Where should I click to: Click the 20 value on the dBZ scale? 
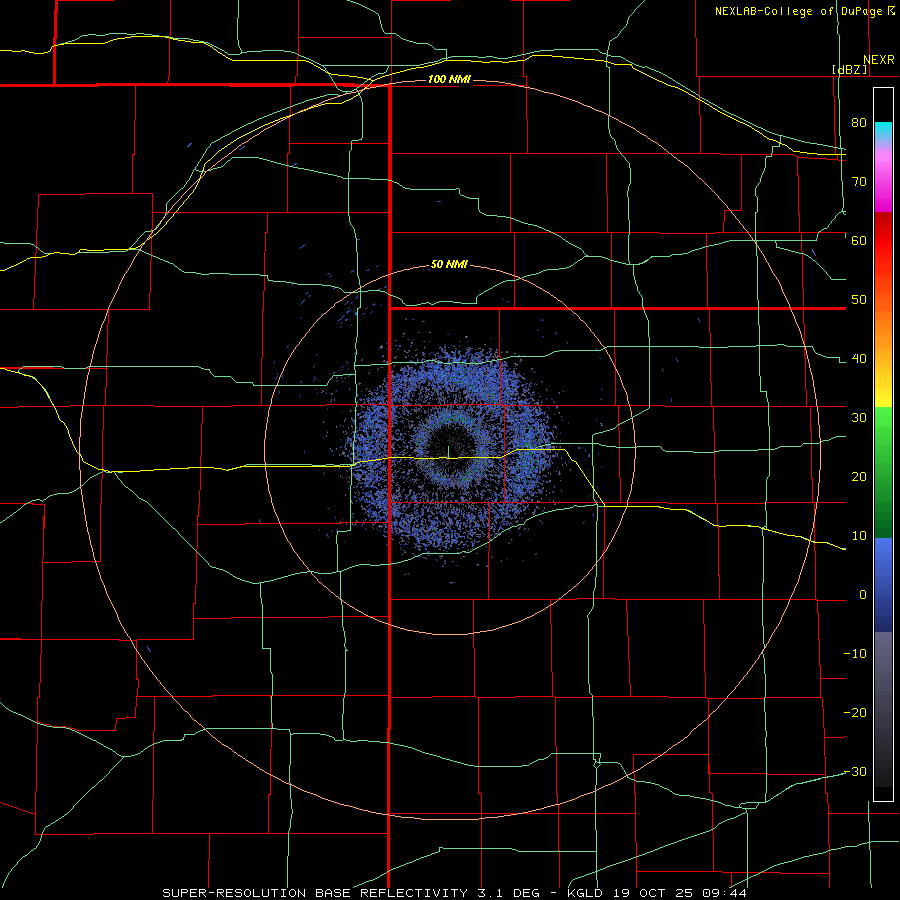pyautogui.click(x=859, y=477)
